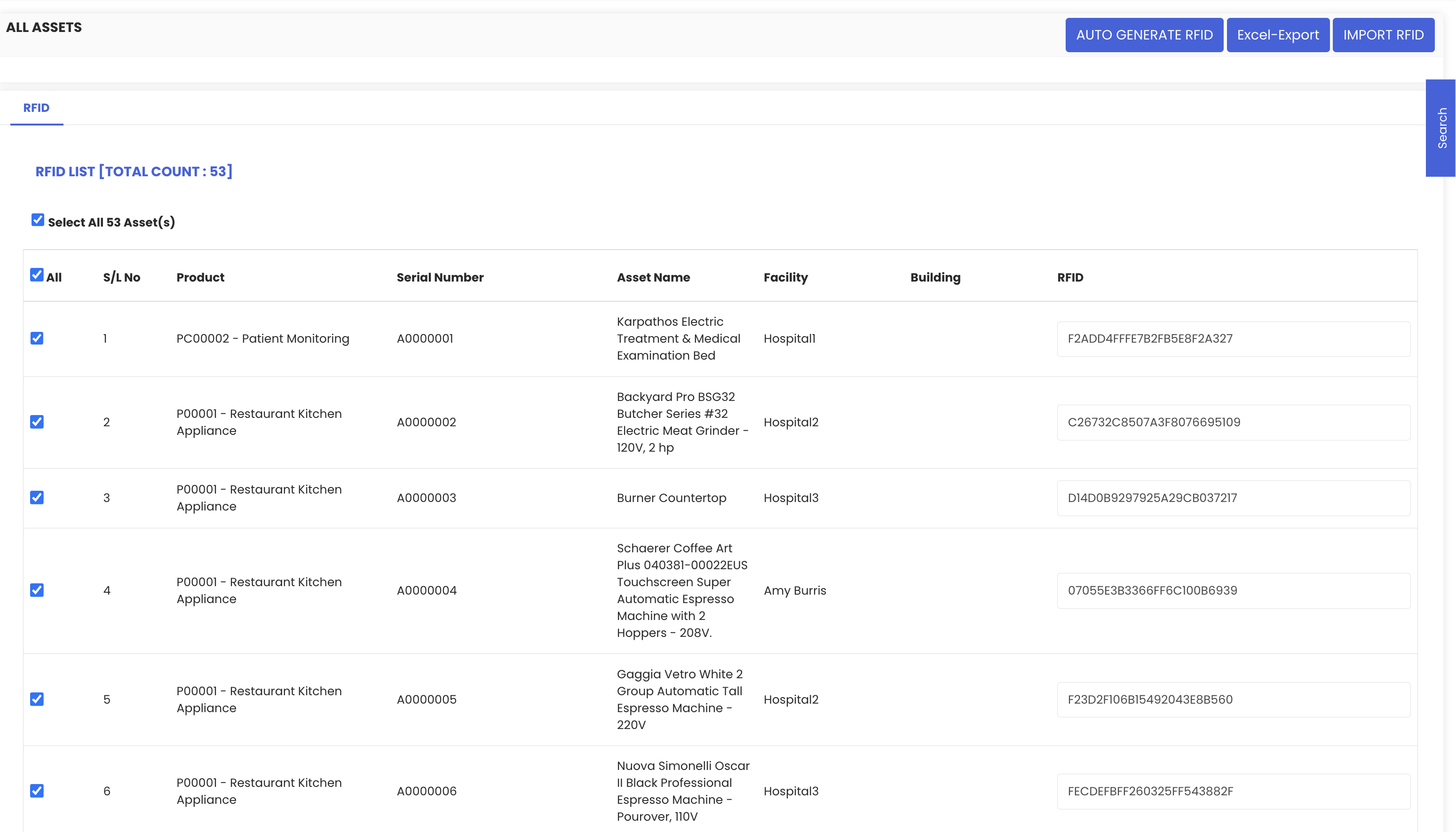Uncheck row 1 Patient Monitoring checkbox
Viewport: 1456px width, 832px height.
[x=37, y=338]
